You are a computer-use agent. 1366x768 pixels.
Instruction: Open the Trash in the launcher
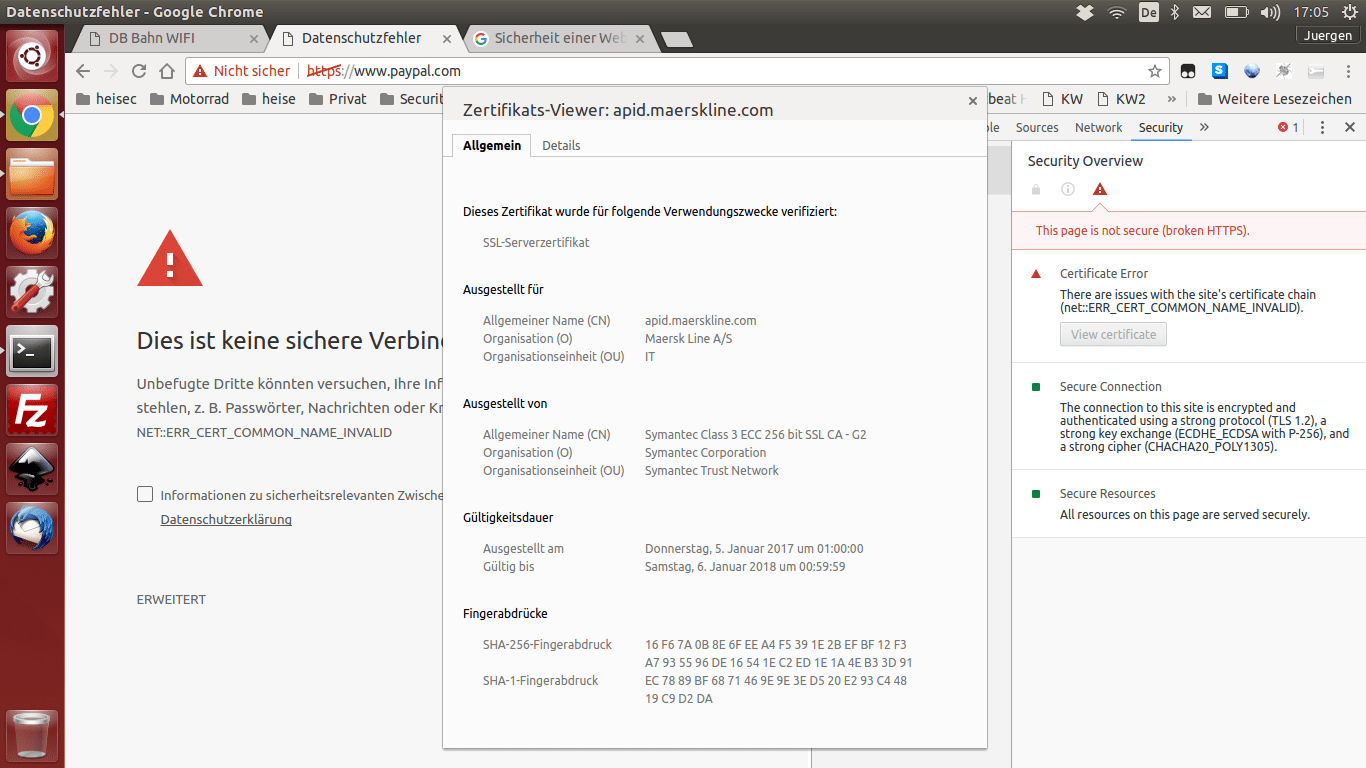(32, 735)
